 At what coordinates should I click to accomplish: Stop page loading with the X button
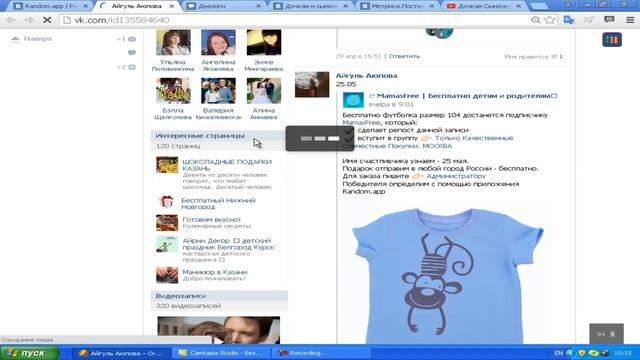[47, 20]
